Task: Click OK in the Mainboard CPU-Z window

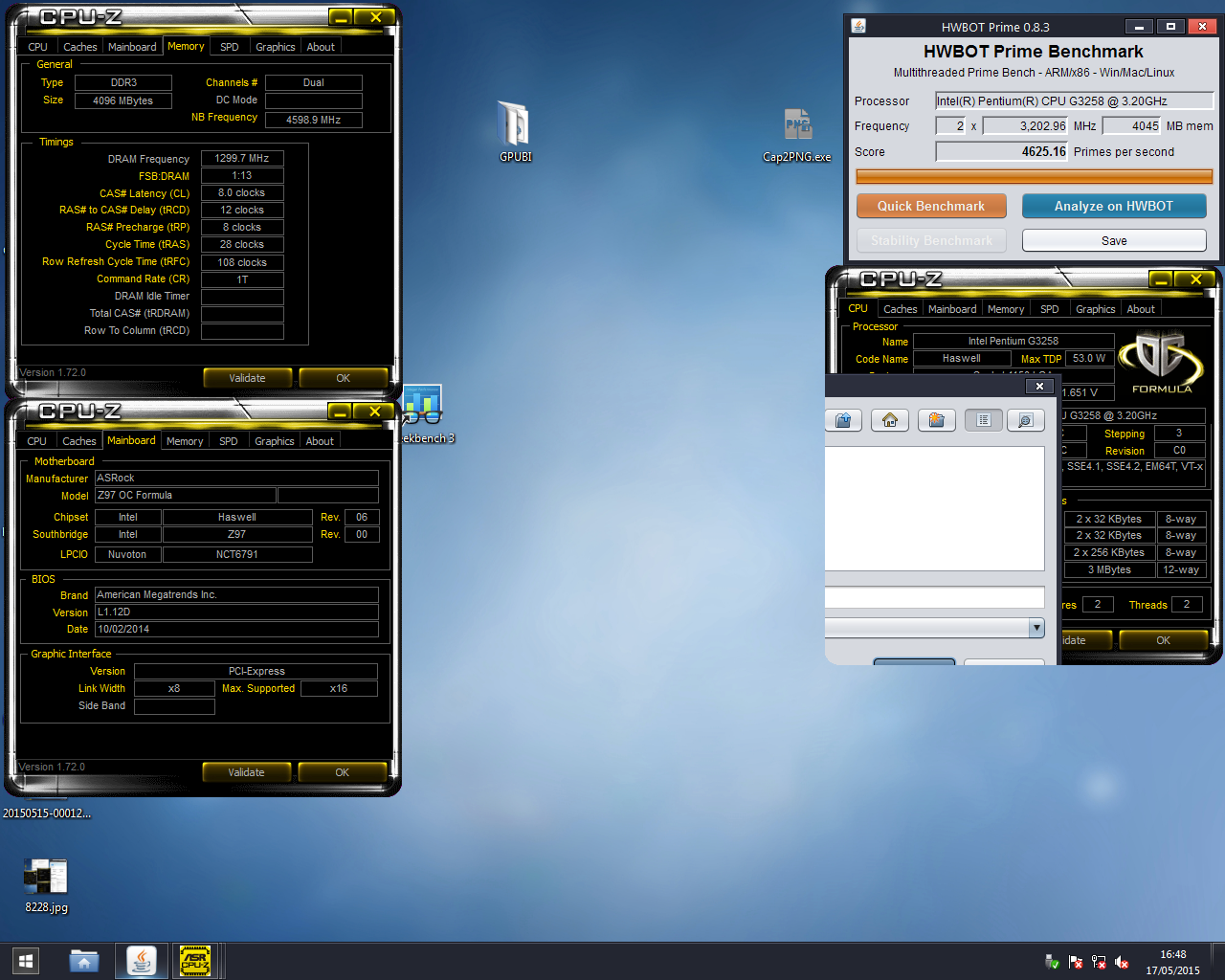Action: (x=342, y=772)
